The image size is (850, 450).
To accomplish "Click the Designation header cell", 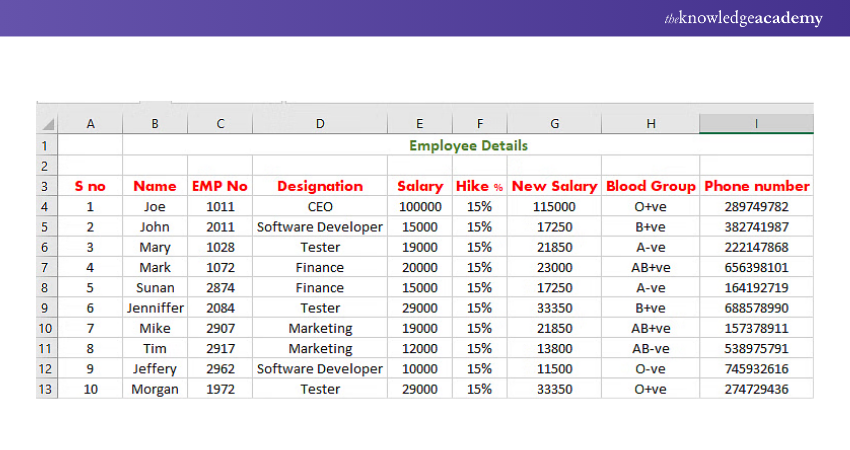I will point(320,186).
